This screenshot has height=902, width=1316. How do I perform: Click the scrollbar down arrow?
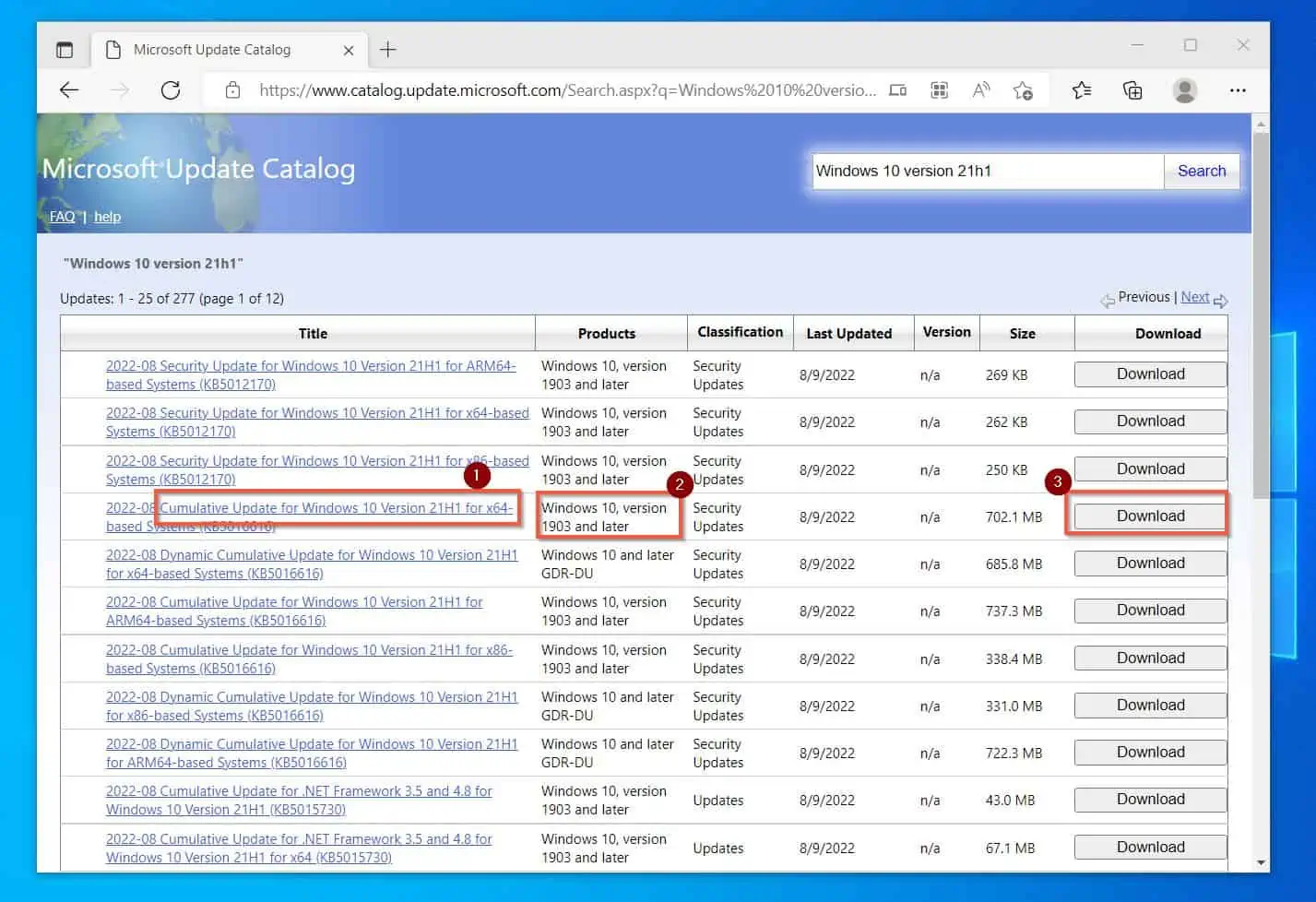click(1261, 863)
